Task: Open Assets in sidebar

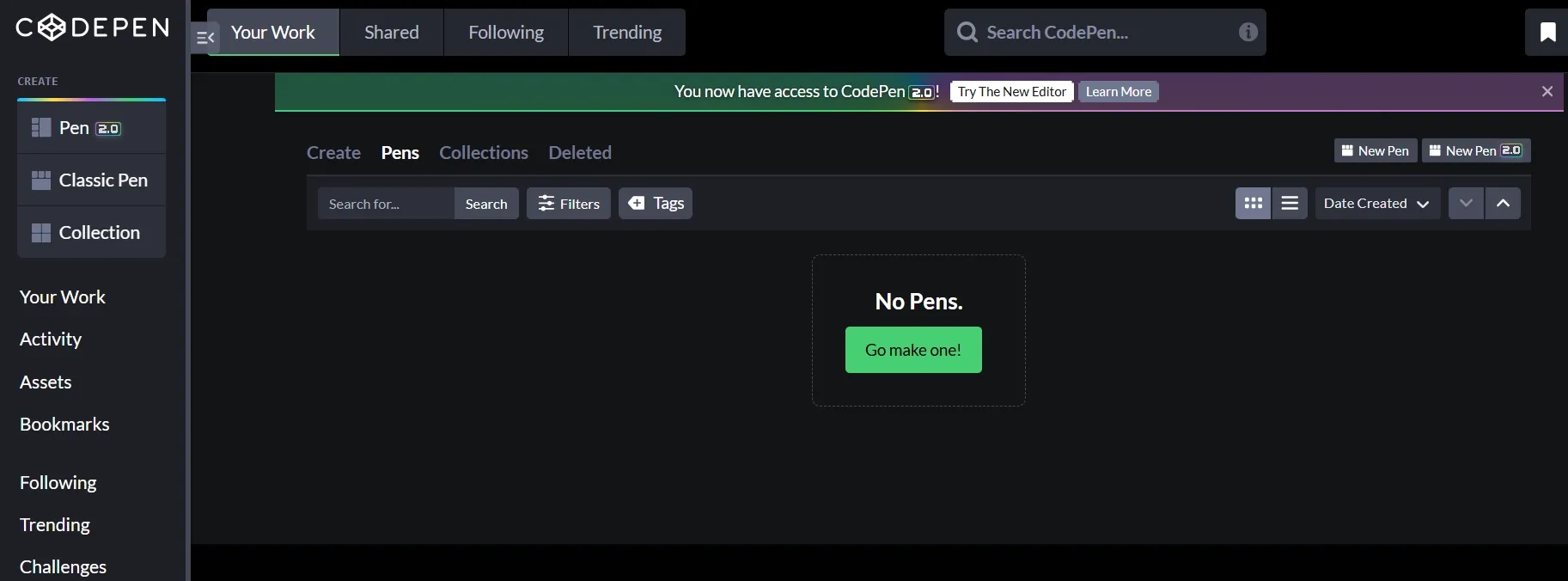Action: pyautogui.click(x=46, y=382)
